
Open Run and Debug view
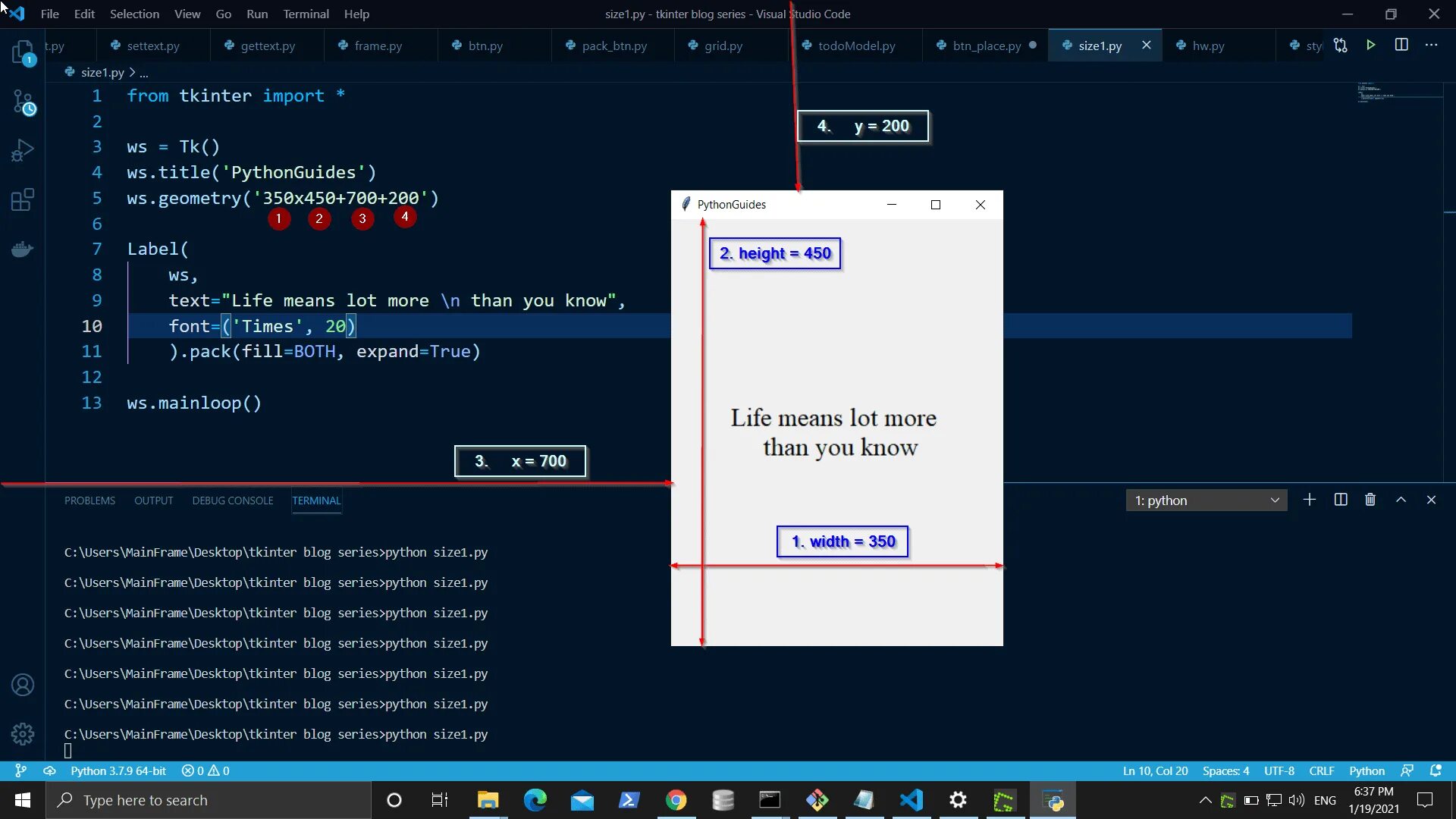23,151
